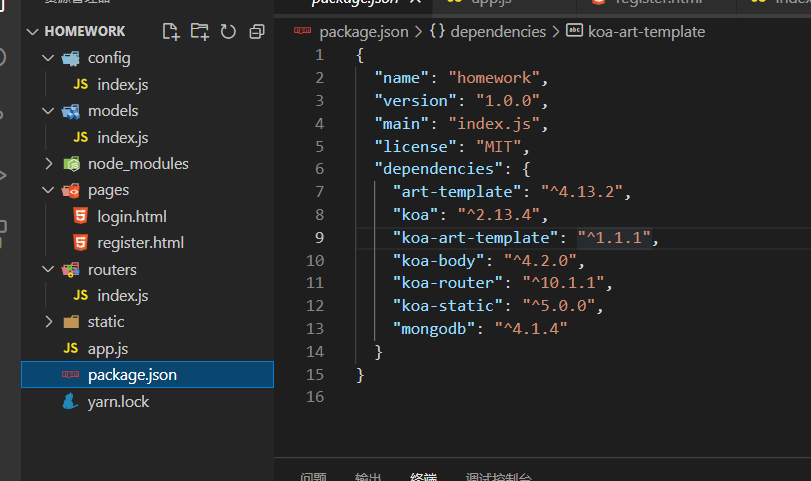The height and width of the screenshot is (481, 811).
Task: Open register.html in file tree
Action: tap(141, 243)
